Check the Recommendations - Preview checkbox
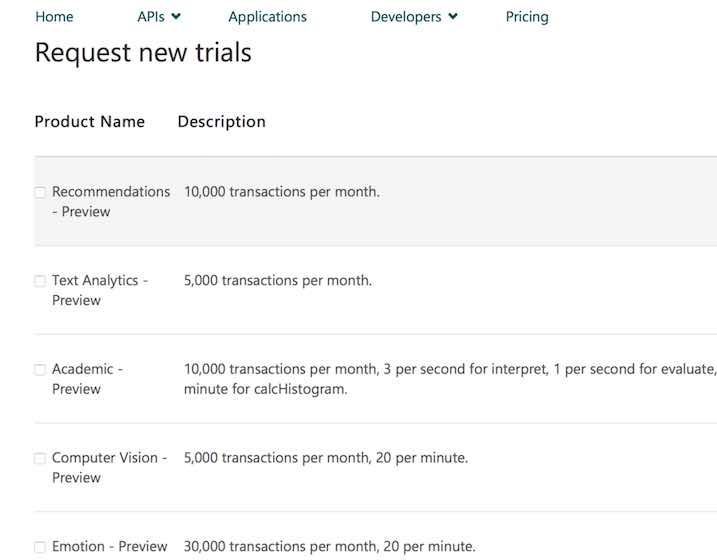This screenshot has width=717, height=560. (x=40, y=192)
